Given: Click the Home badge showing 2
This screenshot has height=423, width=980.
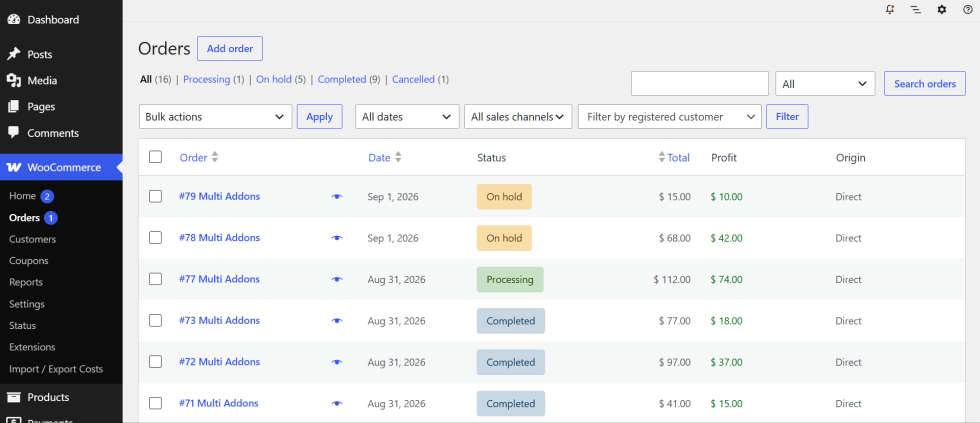Looking at the screenshot, I should 48,196.
